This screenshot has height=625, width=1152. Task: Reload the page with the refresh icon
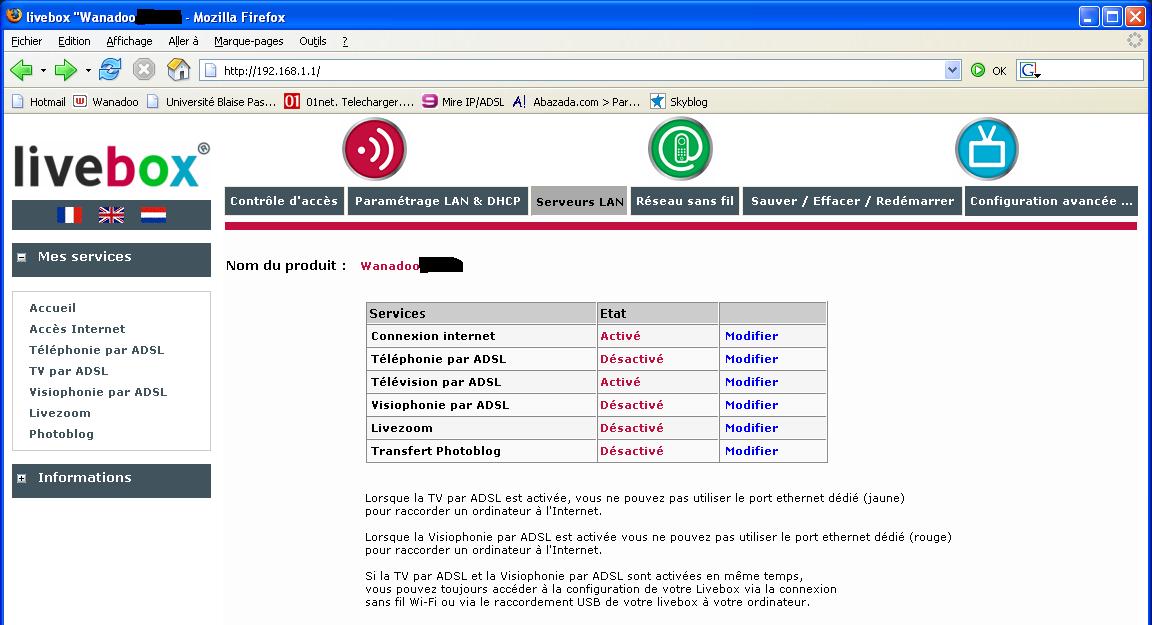110,70
